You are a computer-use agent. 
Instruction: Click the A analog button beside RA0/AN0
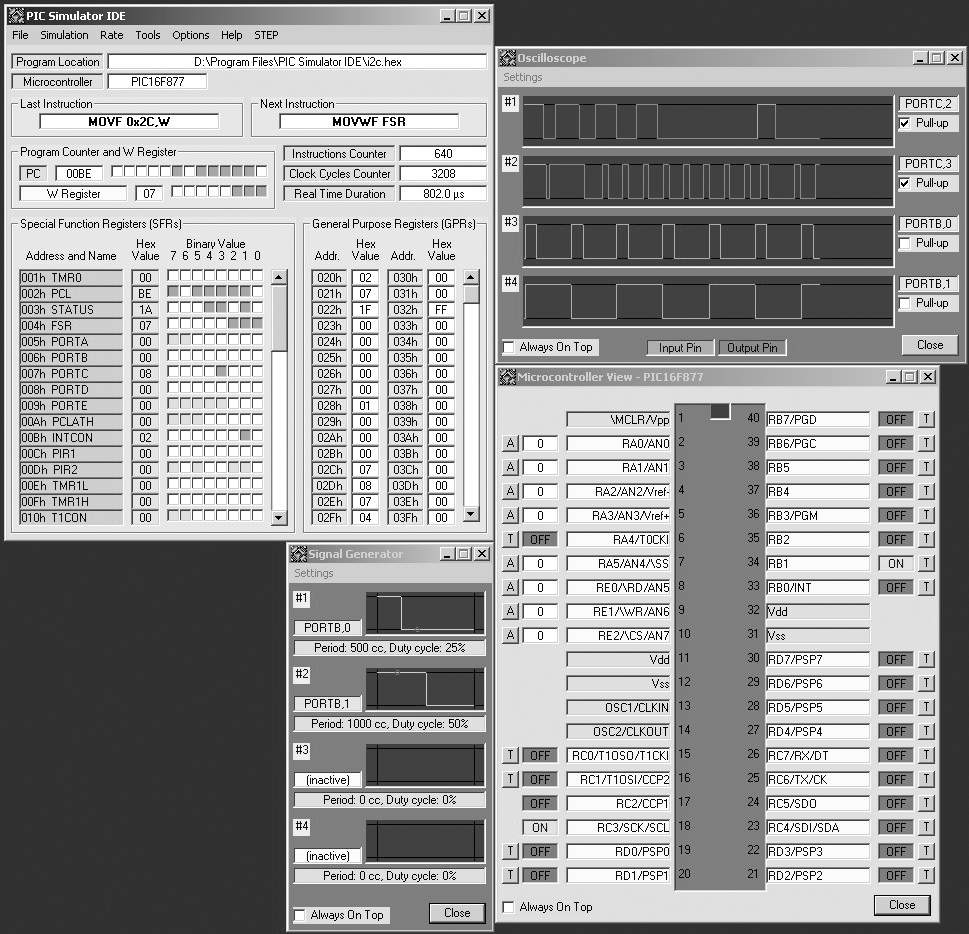(x=510, y=443)
